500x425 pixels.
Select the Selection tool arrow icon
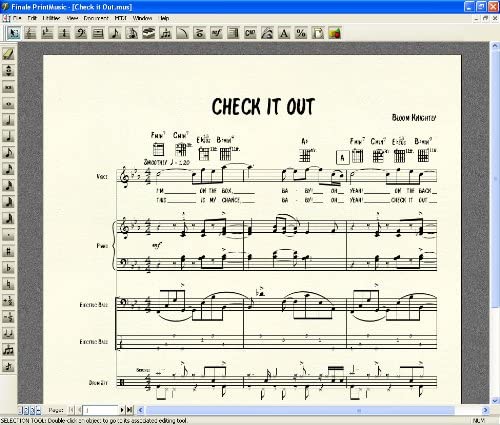point(13,33)
